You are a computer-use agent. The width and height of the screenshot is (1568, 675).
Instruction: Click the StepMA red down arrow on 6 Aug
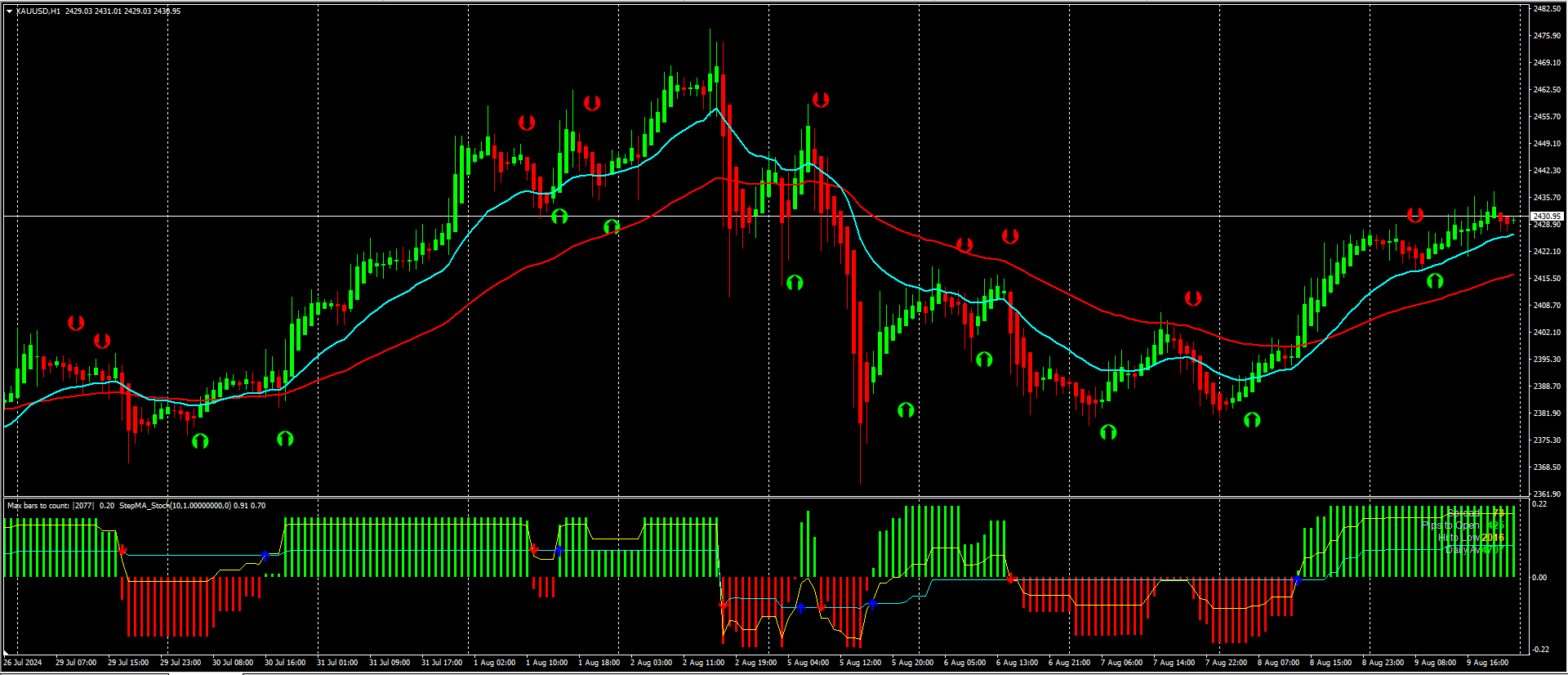[x=1010, y=579]
